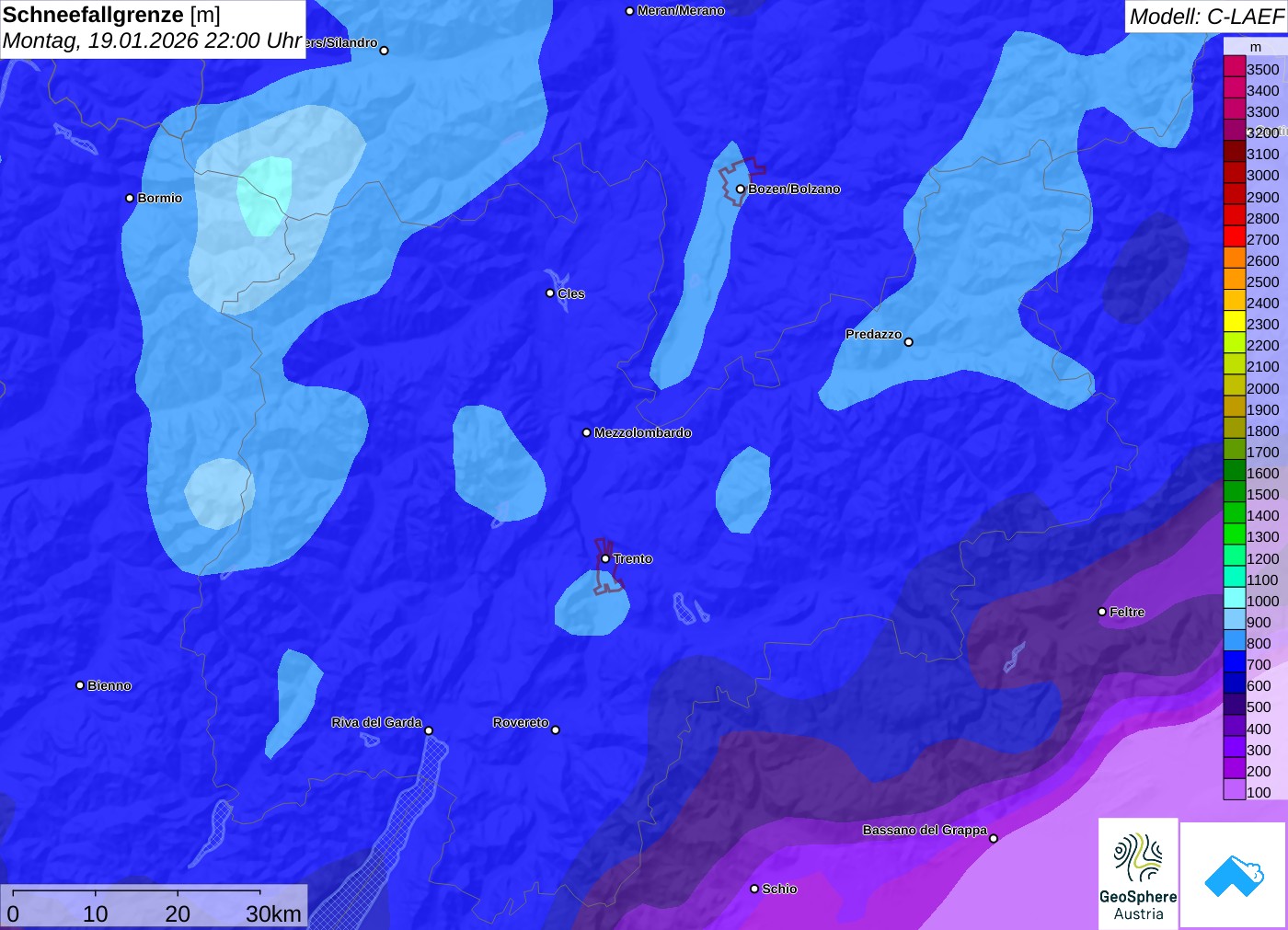Click the Riva del Garda label
1288x930 pixels.
click(x=377, y=722)
